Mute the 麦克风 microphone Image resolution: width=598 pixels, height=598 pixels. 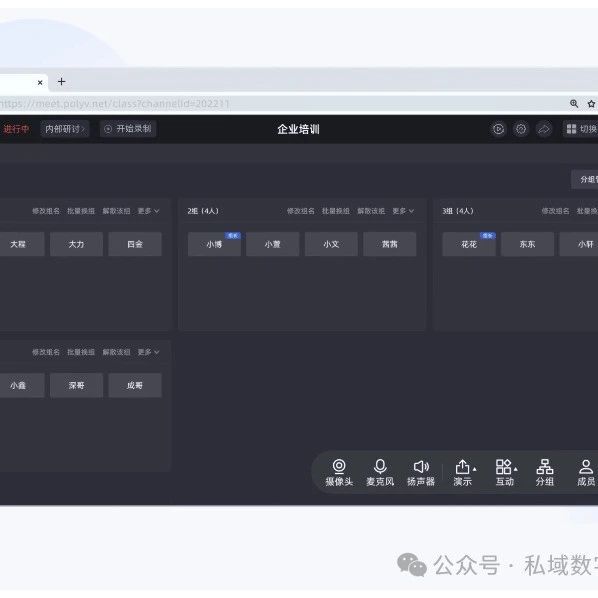tap(380, 473)
